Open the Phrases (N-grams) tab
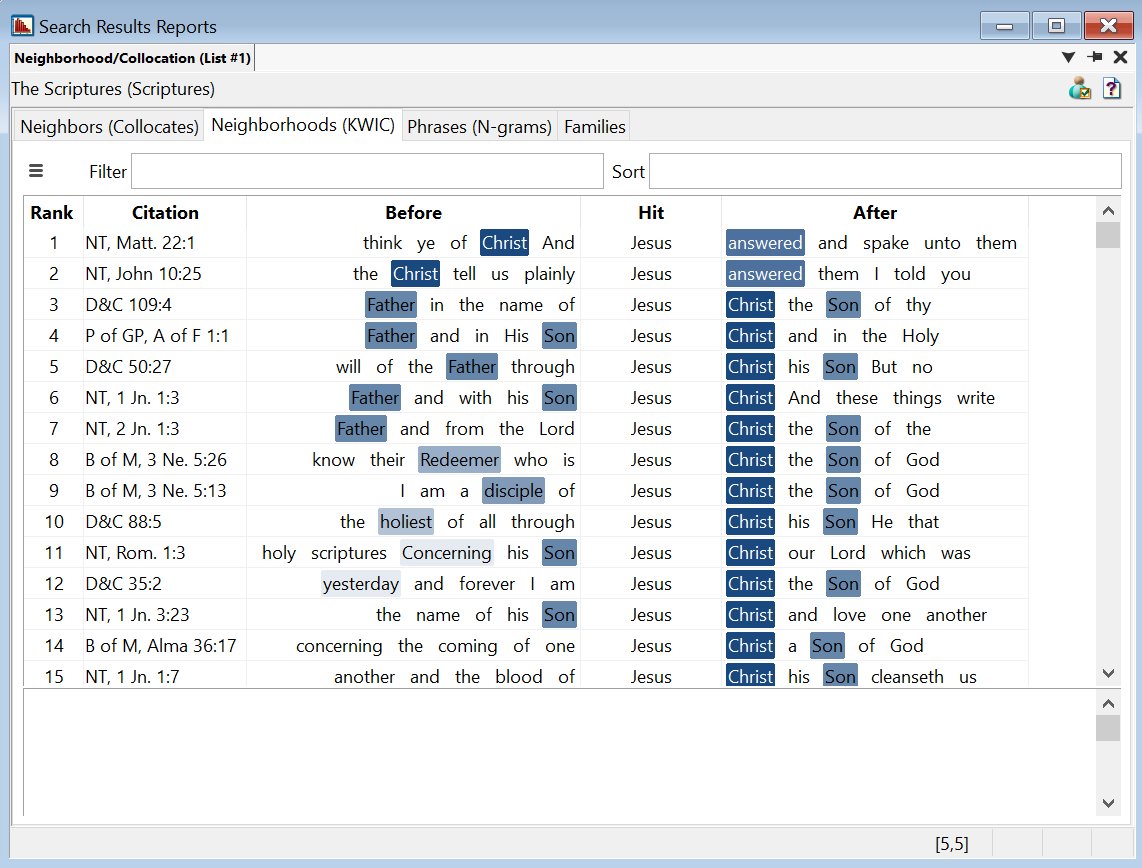This screenshot has height=868, width=1142. click(x=479, y=127)
